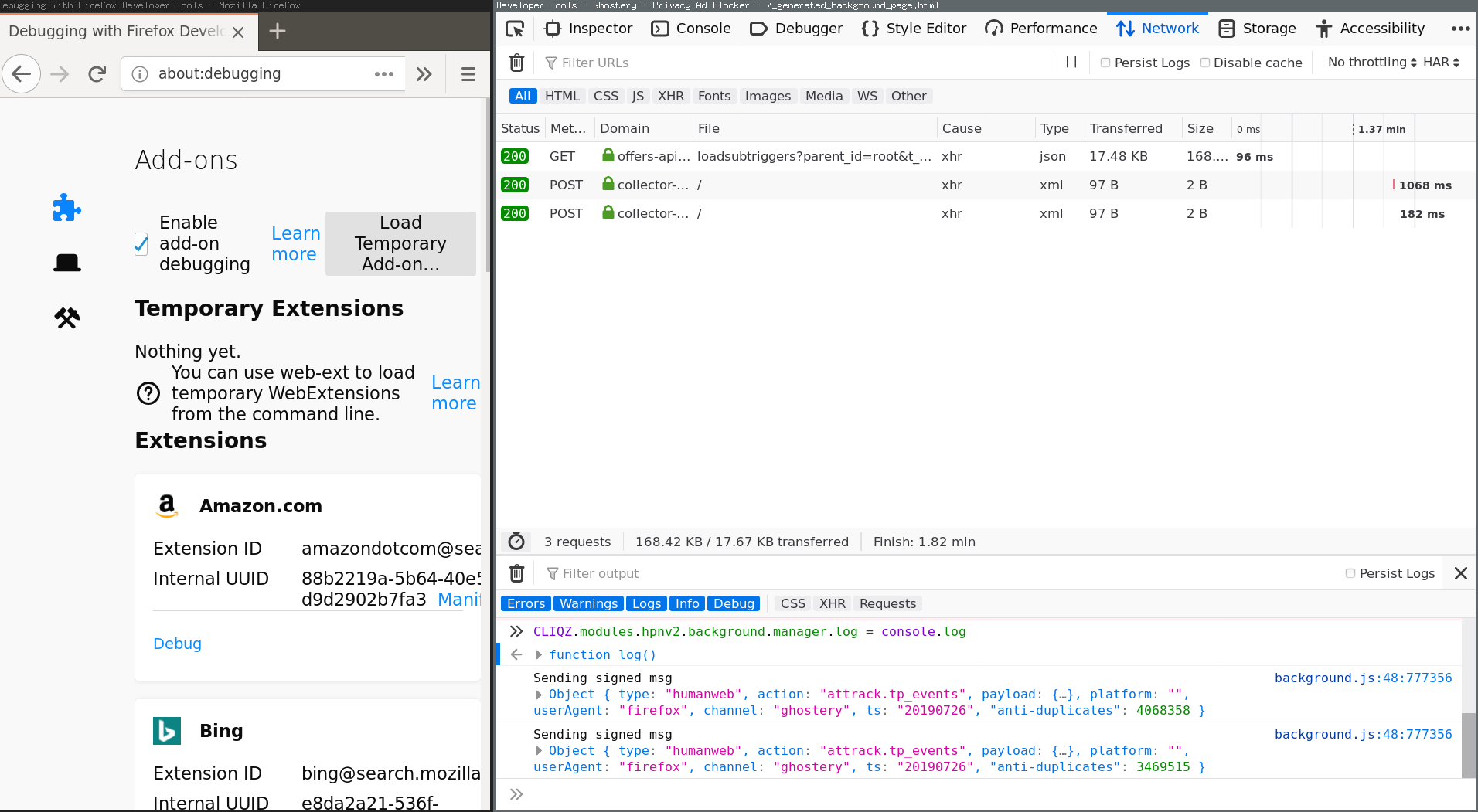The width and height of the screenshot is (1478, 812).
Task: Open page actions three-dot menu
Action: [384, 73]
